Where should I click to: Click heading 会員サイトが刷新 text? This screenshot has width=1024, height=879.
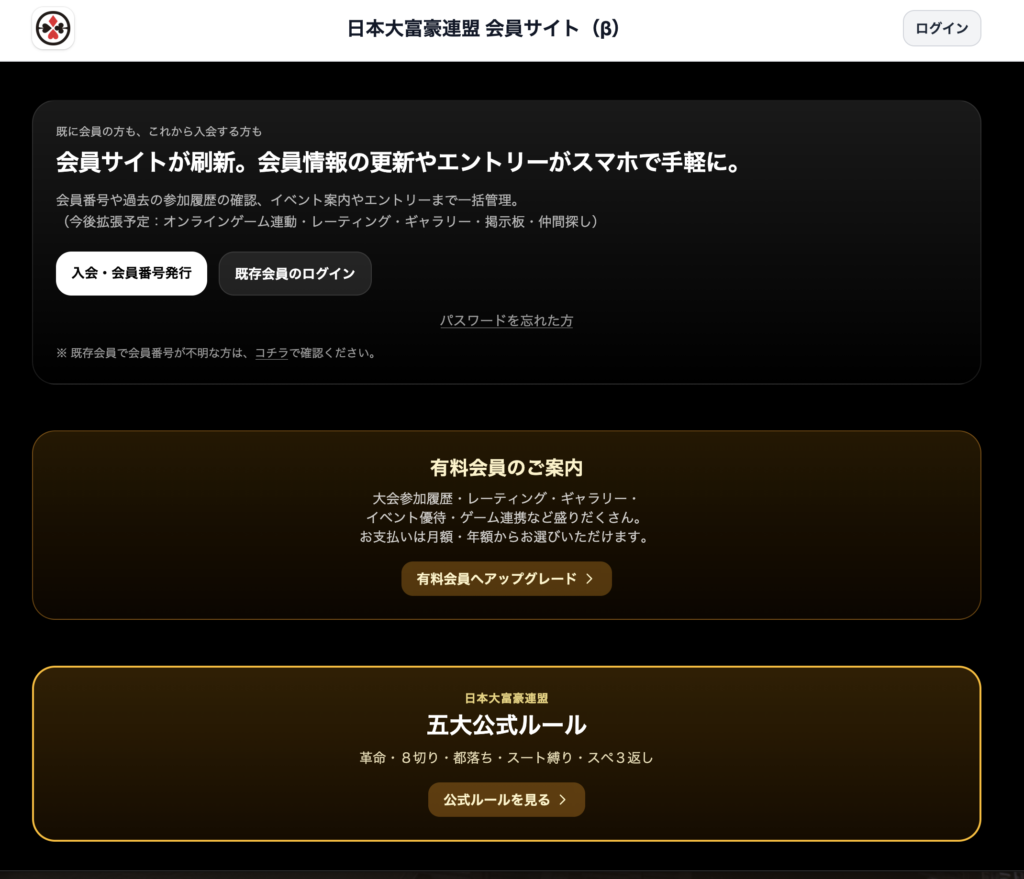point(398,162)
